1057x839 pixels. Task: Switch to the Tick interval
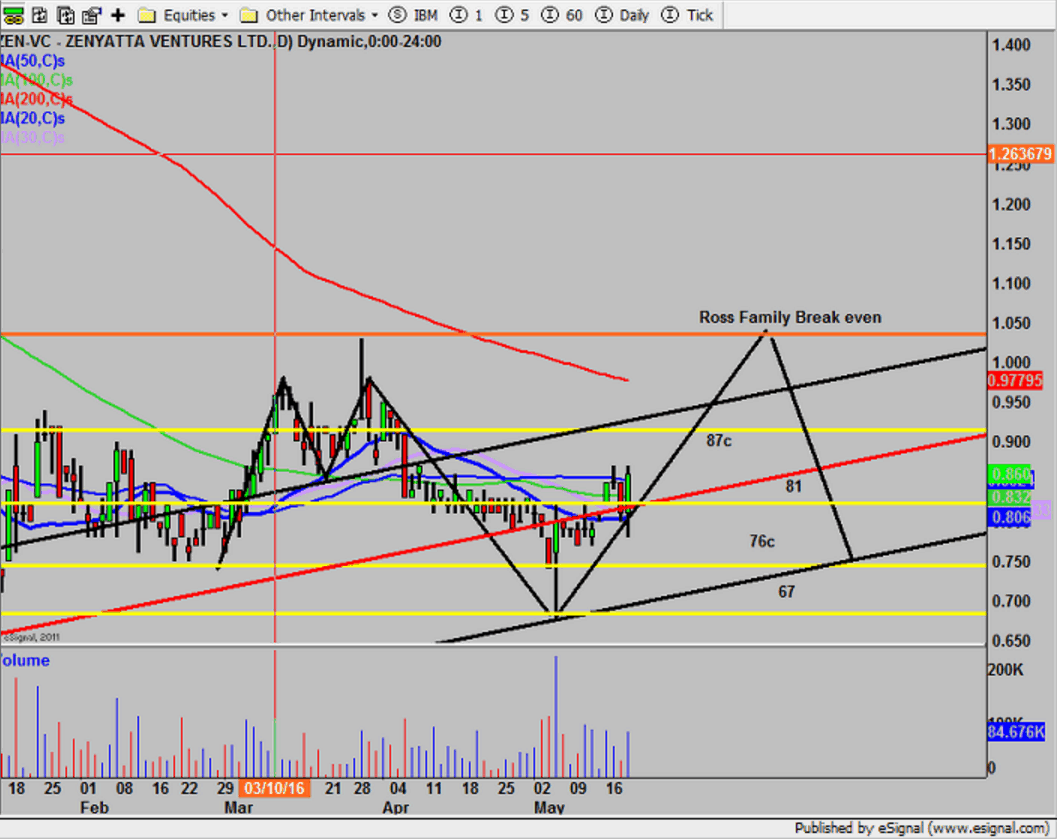click(x=687, y=15)
